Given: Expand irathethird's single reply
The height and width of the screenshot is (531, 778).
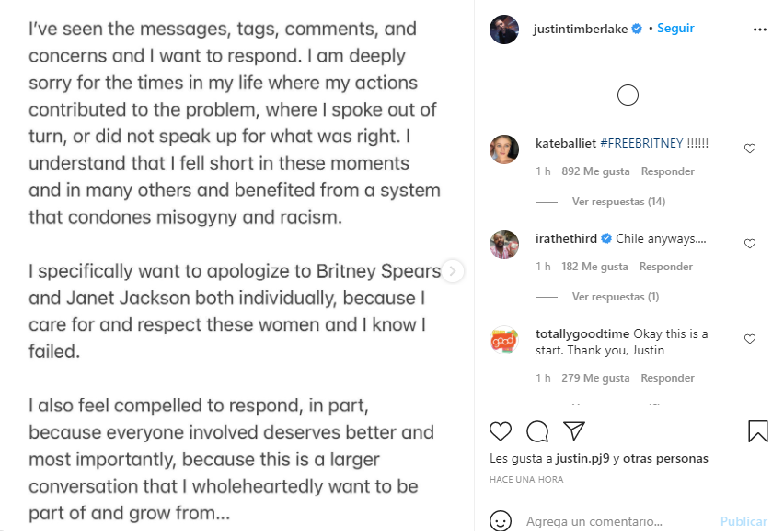Looking at the screenshot, I should coord(615,297).
